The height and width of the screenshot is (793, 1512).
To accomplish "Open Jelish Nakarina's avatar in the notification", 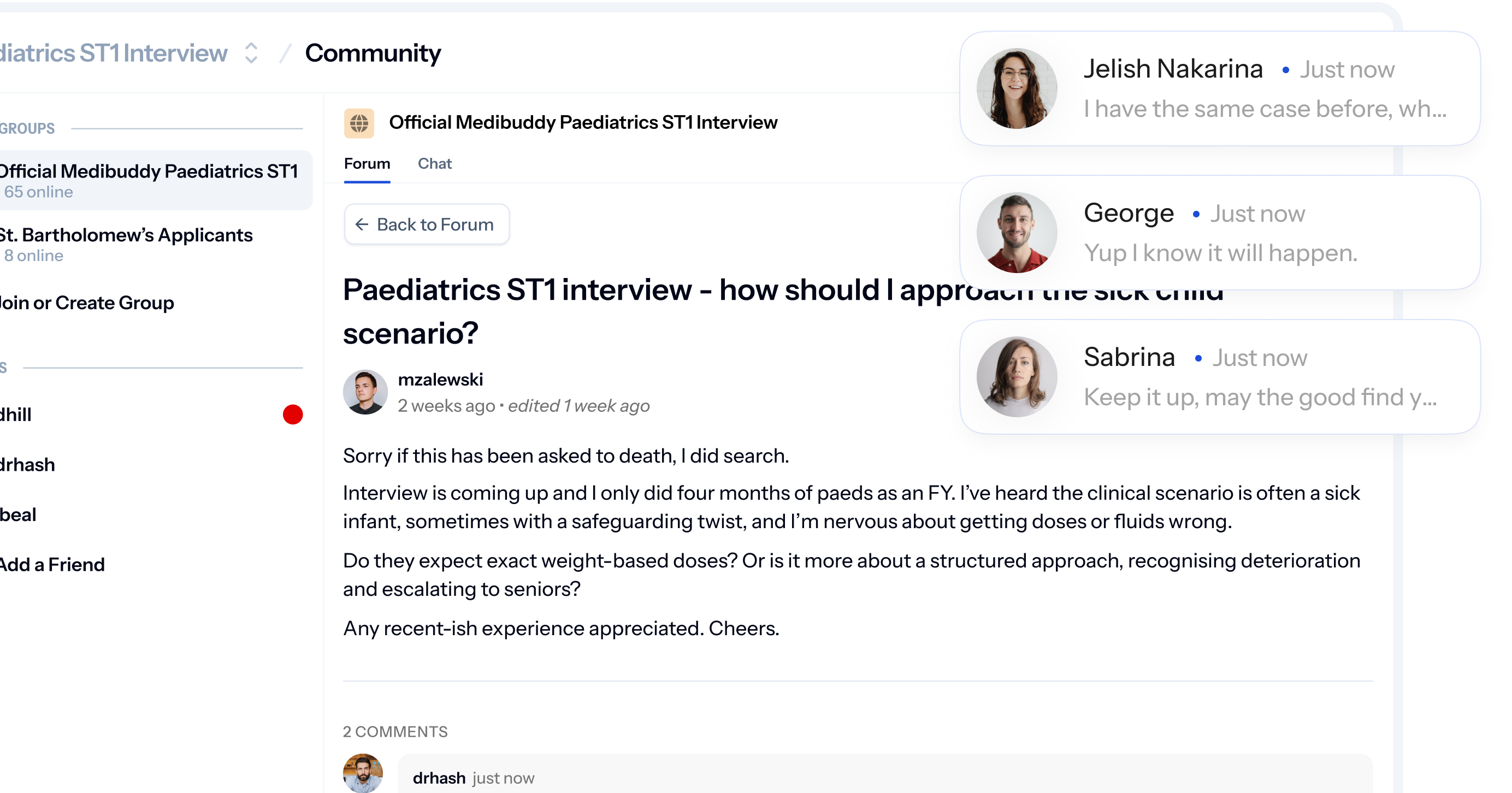I will pyautogui.click(x=1017, y=88).
